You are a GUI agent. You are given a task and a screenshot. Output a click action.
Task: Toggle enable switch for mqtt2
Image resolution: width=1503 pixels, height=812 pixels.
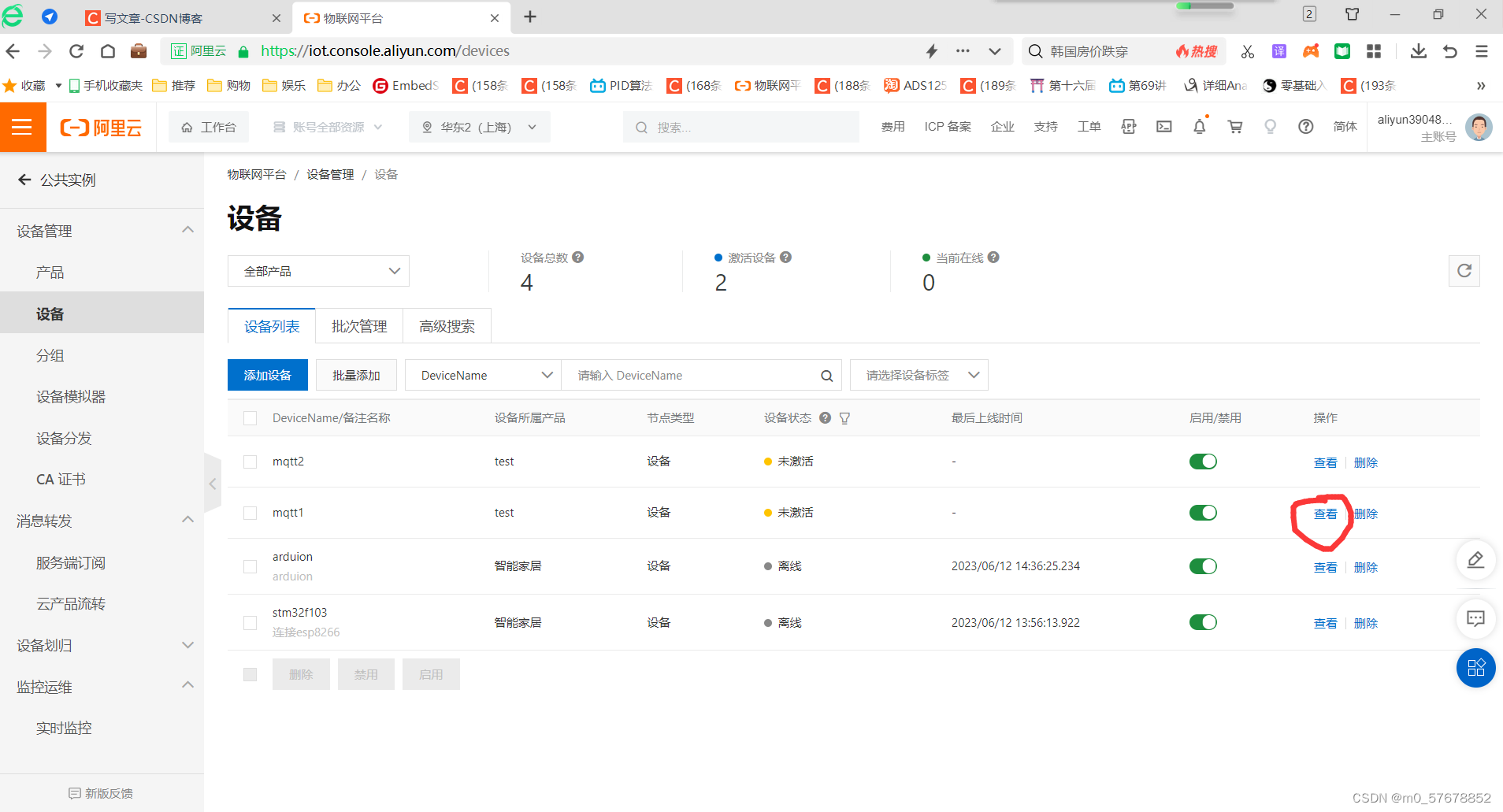(x=1203, y=462)
